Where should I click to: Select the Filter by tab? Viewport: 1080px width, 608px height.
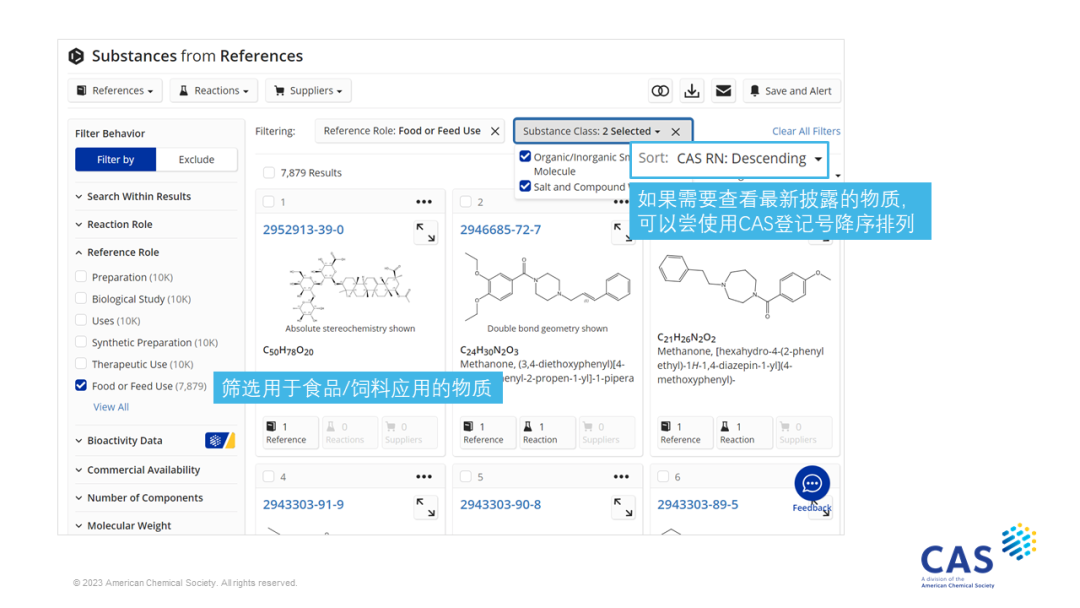click(x=116, y=160)
